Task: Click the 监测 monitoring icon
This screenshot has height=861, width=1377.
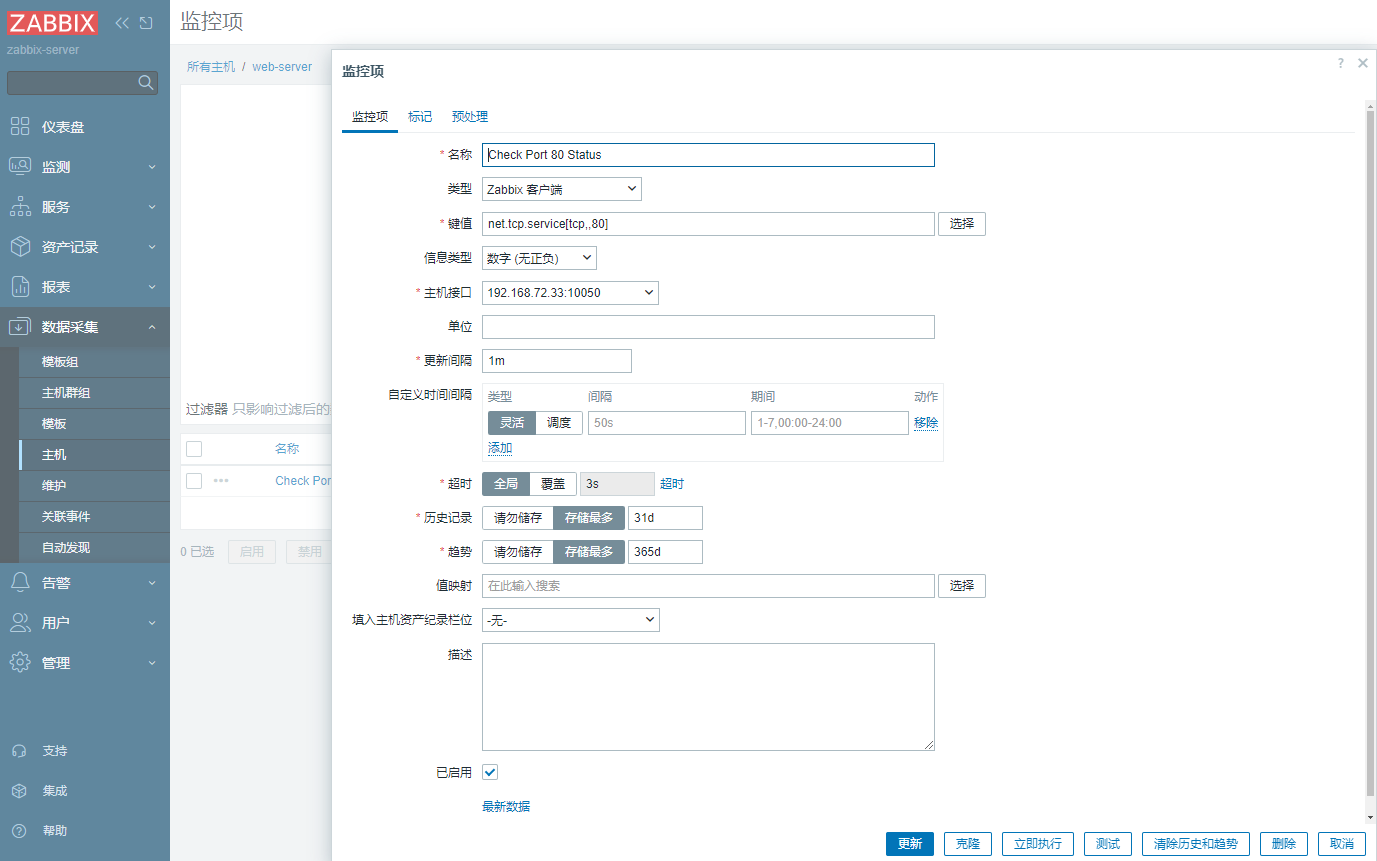Action: [20, 166]
